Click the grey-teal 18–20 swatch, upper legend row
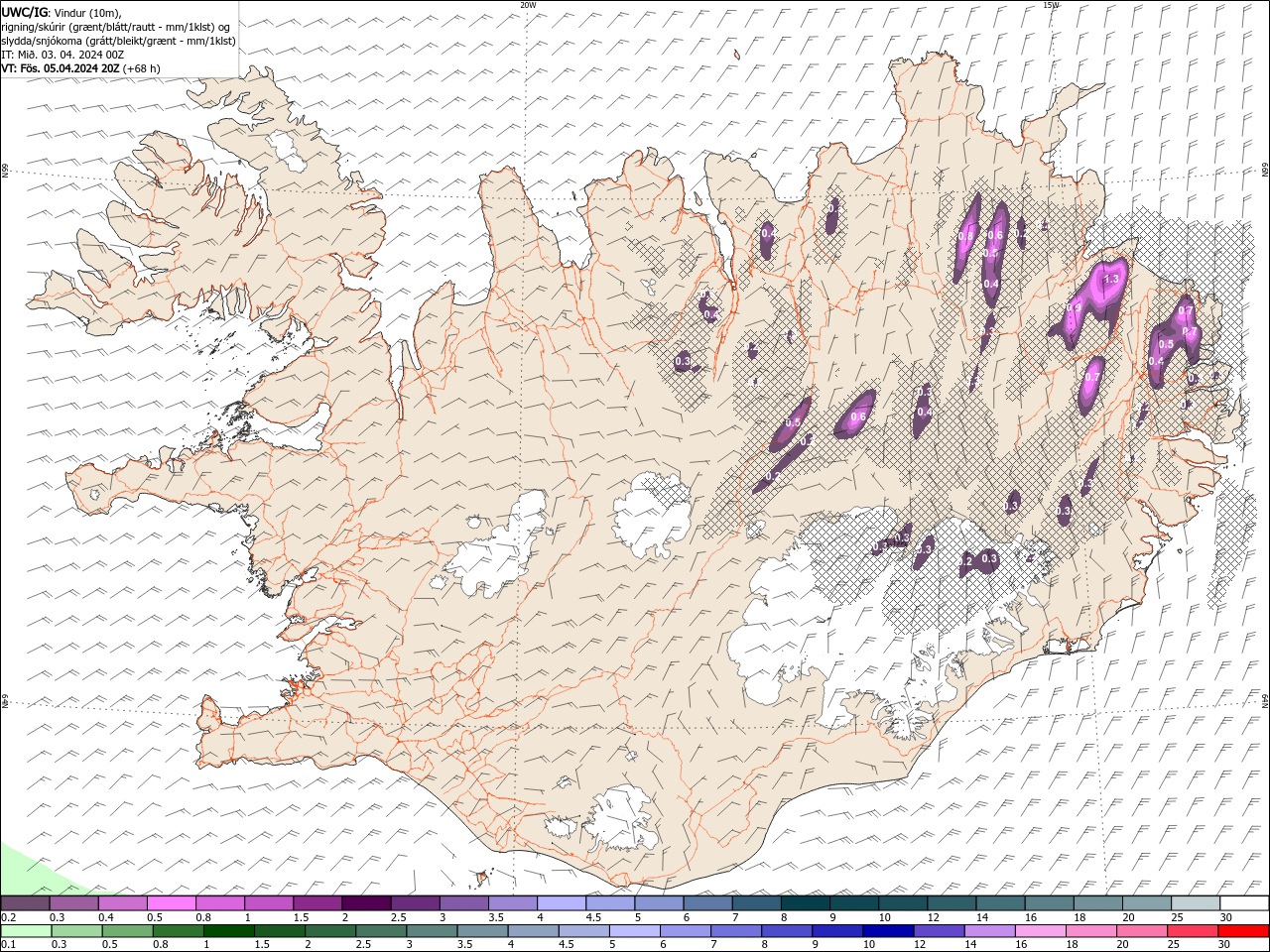Viewport: 1270px width, 952px height. coord(1097,903)
